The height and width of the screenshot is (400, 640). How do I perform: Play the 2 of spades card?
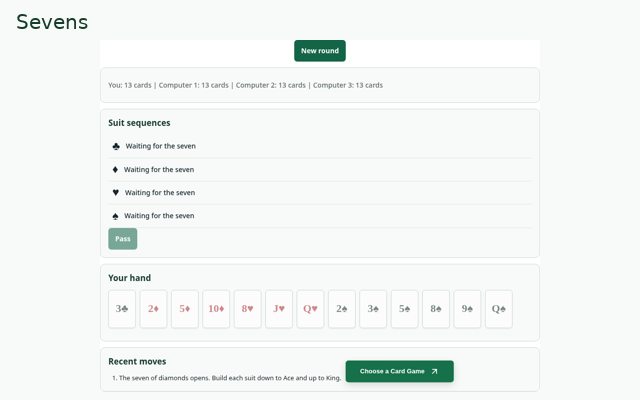(x=342, y=309)
